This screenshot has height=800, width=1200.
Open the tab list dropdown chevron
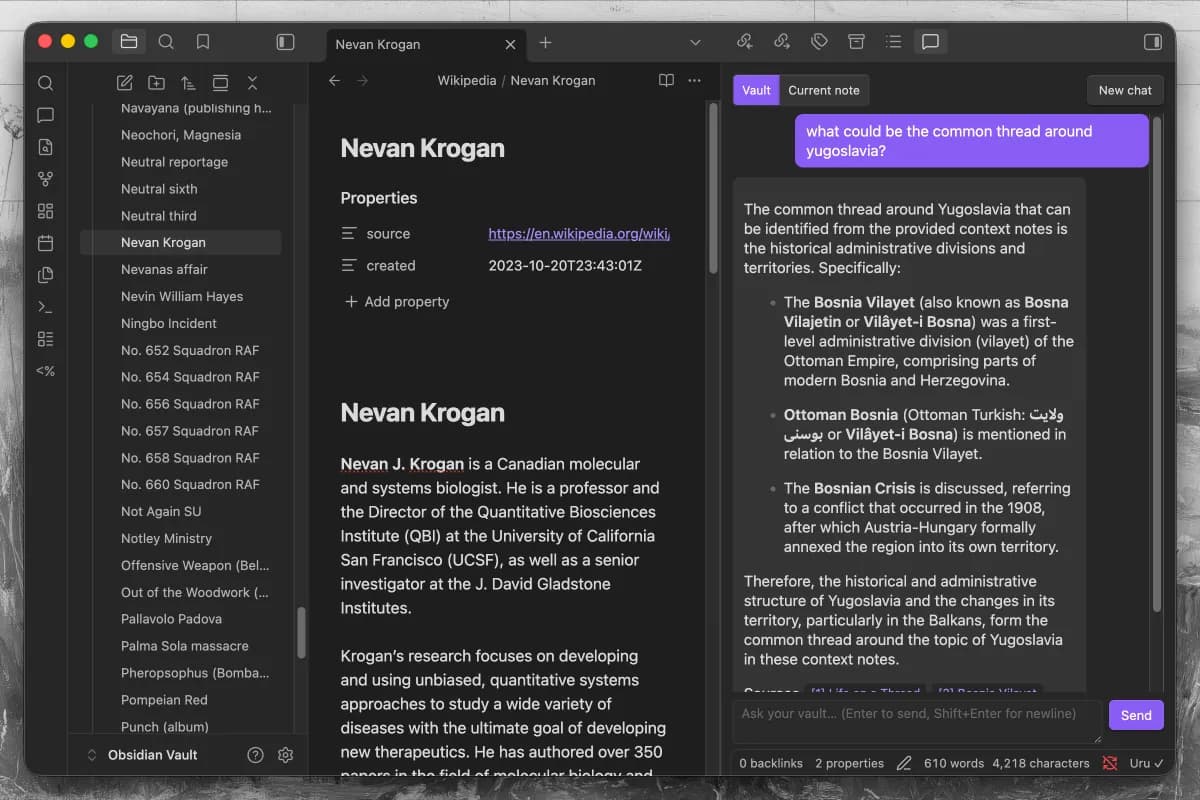[696, 43]
